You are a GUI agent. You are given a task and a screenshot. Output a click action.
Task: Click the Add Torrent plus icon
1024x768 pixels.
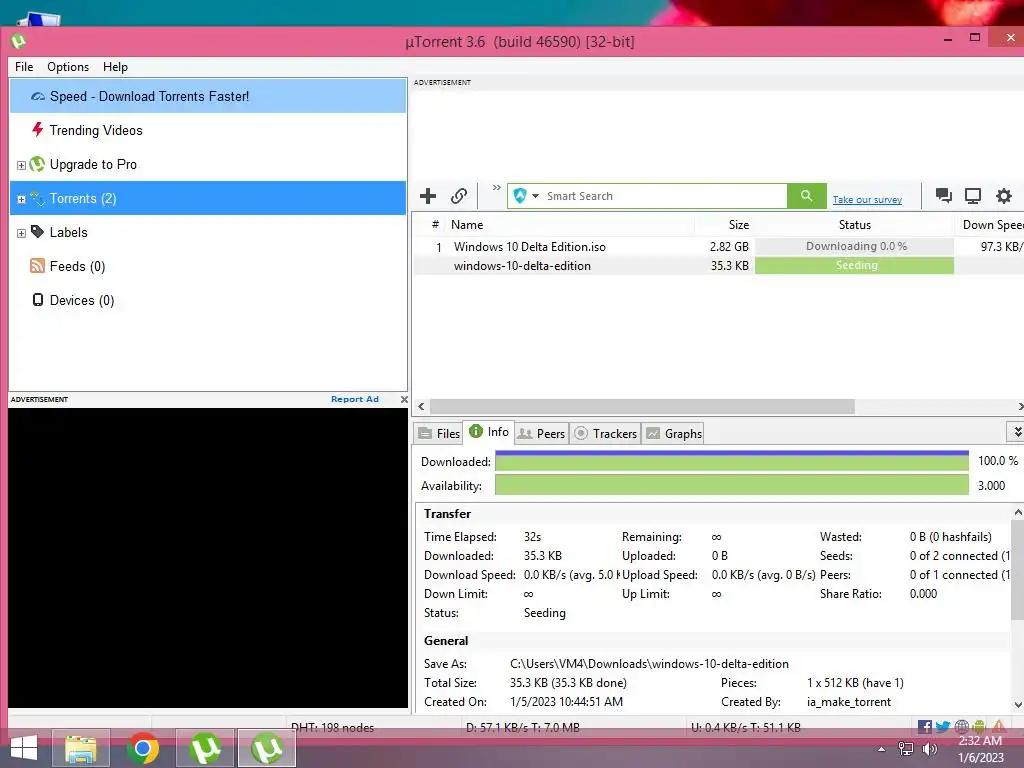click(428, 196)
